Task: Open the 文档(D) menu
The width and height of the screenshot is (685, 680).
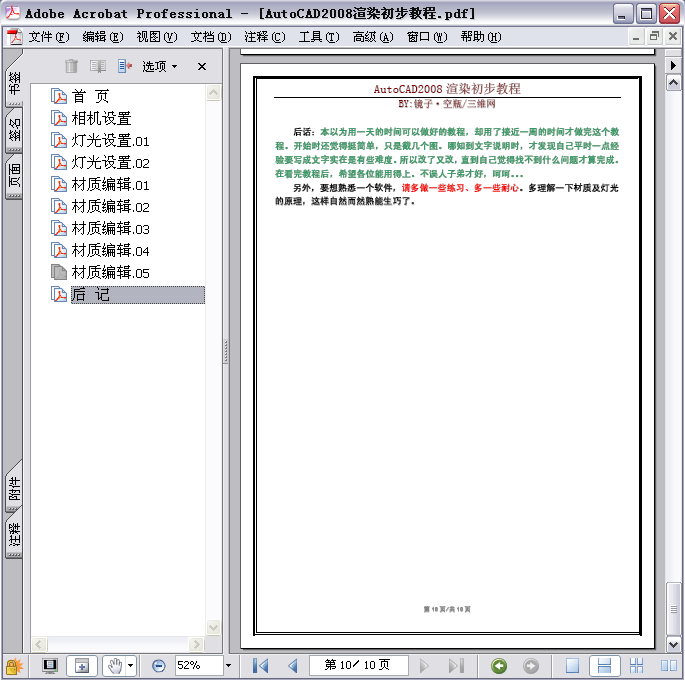Action: pyautogui.click(x=211, y=37)
